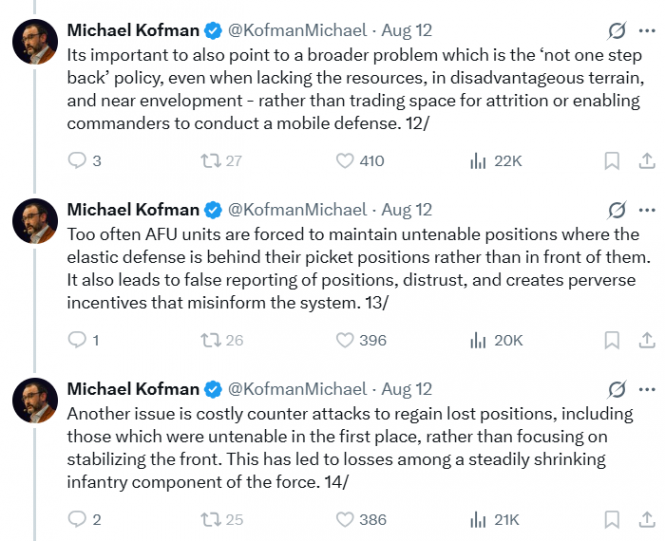Open the Aug 12 timestamp on the 14/ tweet
This screenshot has height=541, width=665.
click(407, 389)
